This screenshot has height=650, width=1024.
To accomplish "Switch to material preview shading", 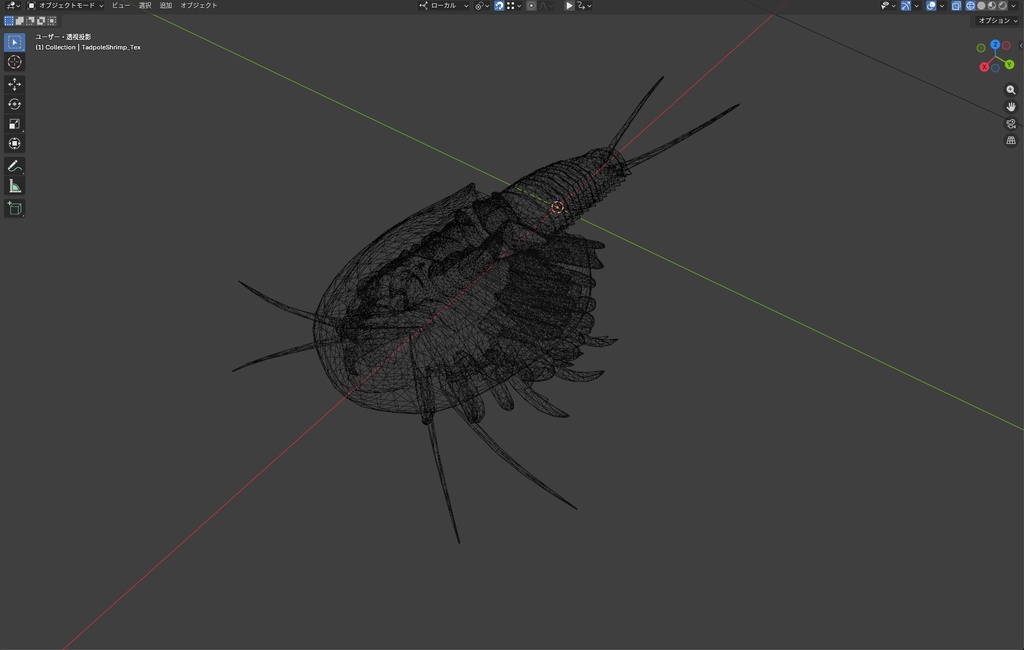I will click(x=992, y=5).
